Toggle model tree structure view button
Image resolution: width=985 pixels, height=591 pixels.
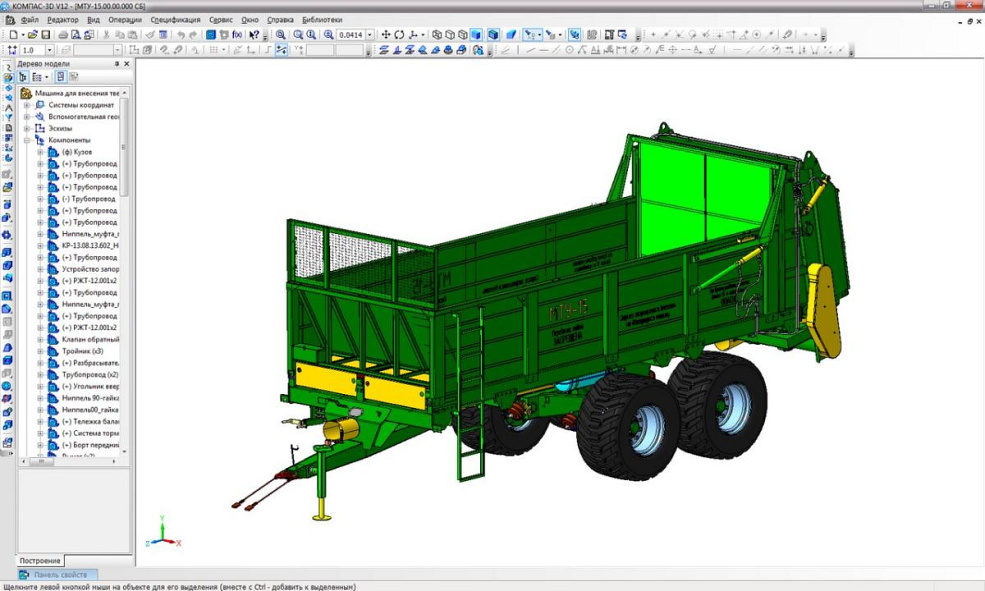tap(23, 76)
